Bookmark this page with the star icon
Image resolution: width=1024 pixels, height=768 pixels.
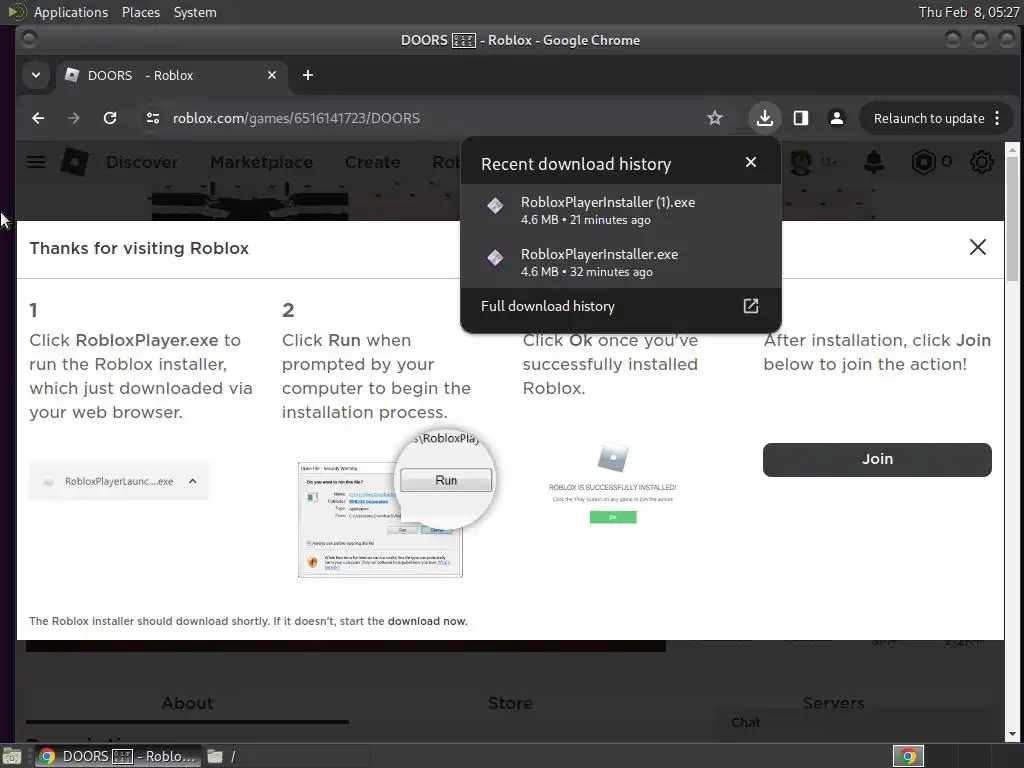[714, 118]
